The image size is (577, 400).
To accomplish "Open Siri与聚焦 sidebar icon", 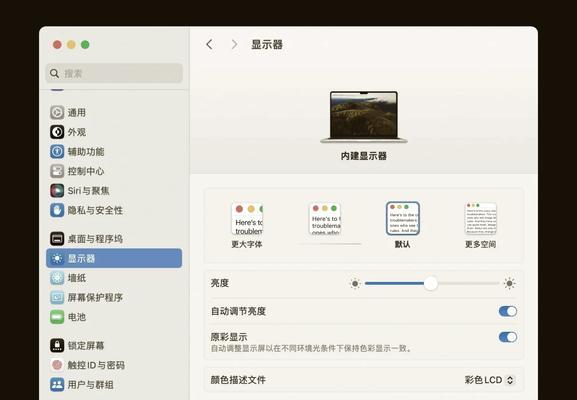I will [57, 191].
